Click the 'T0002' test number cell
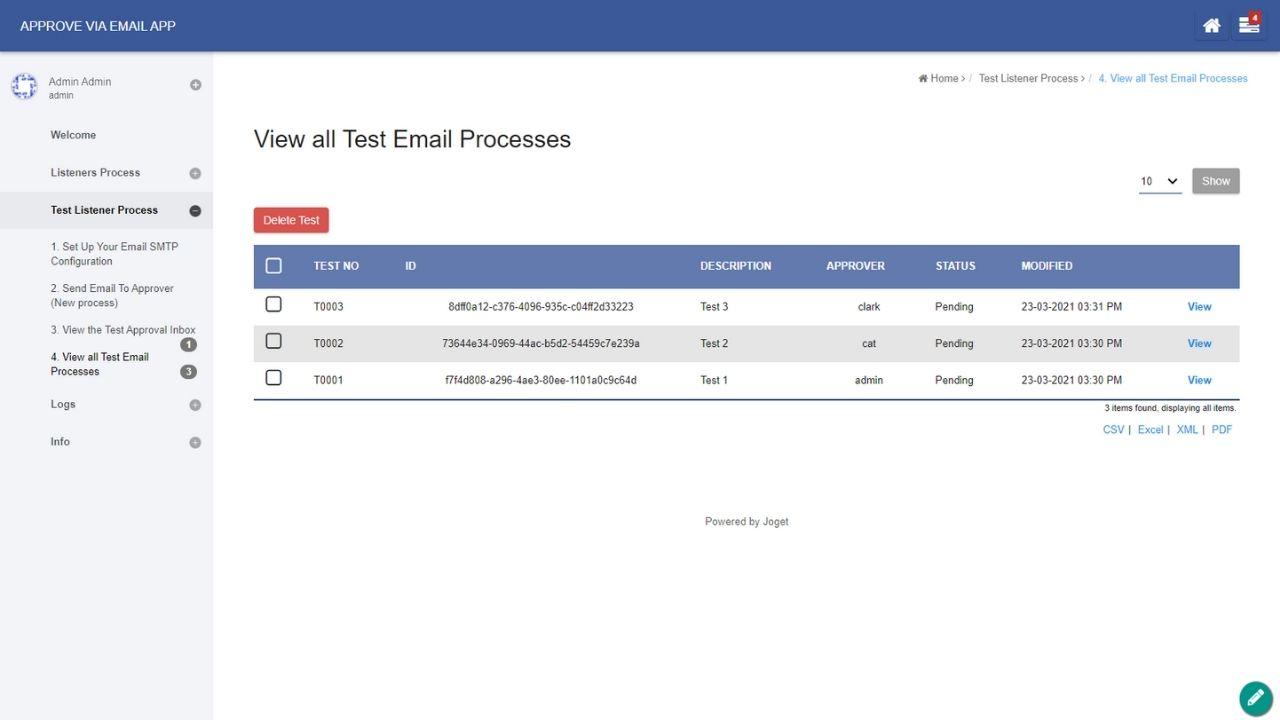Image resolution: width=1280 pixels, height=720 pixels. 328,344
